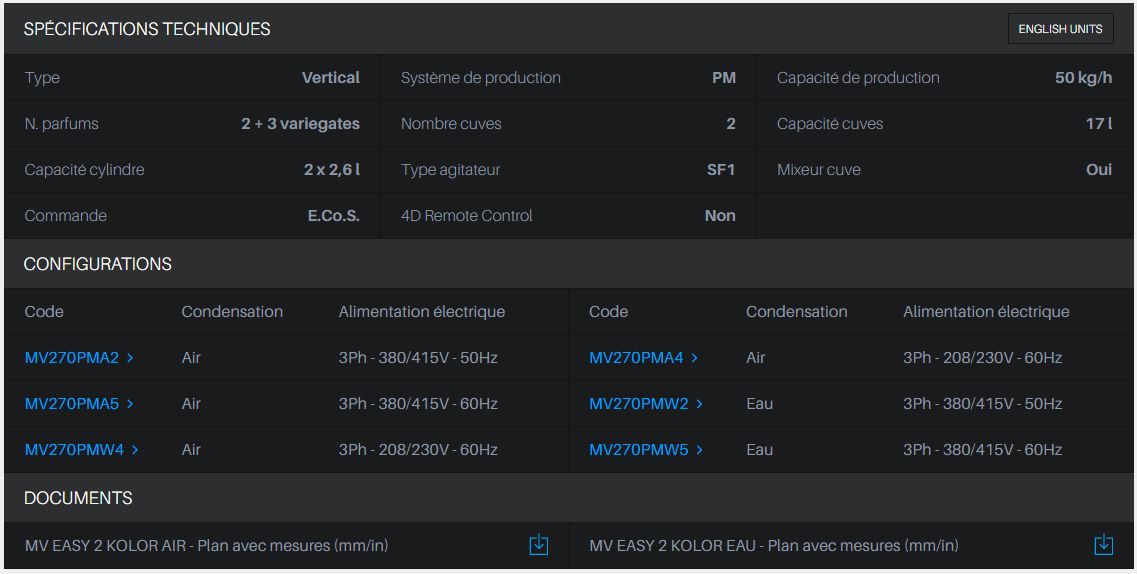Click the chevron after MV270PMW4
1137x574 pixels.
(135, 450)
